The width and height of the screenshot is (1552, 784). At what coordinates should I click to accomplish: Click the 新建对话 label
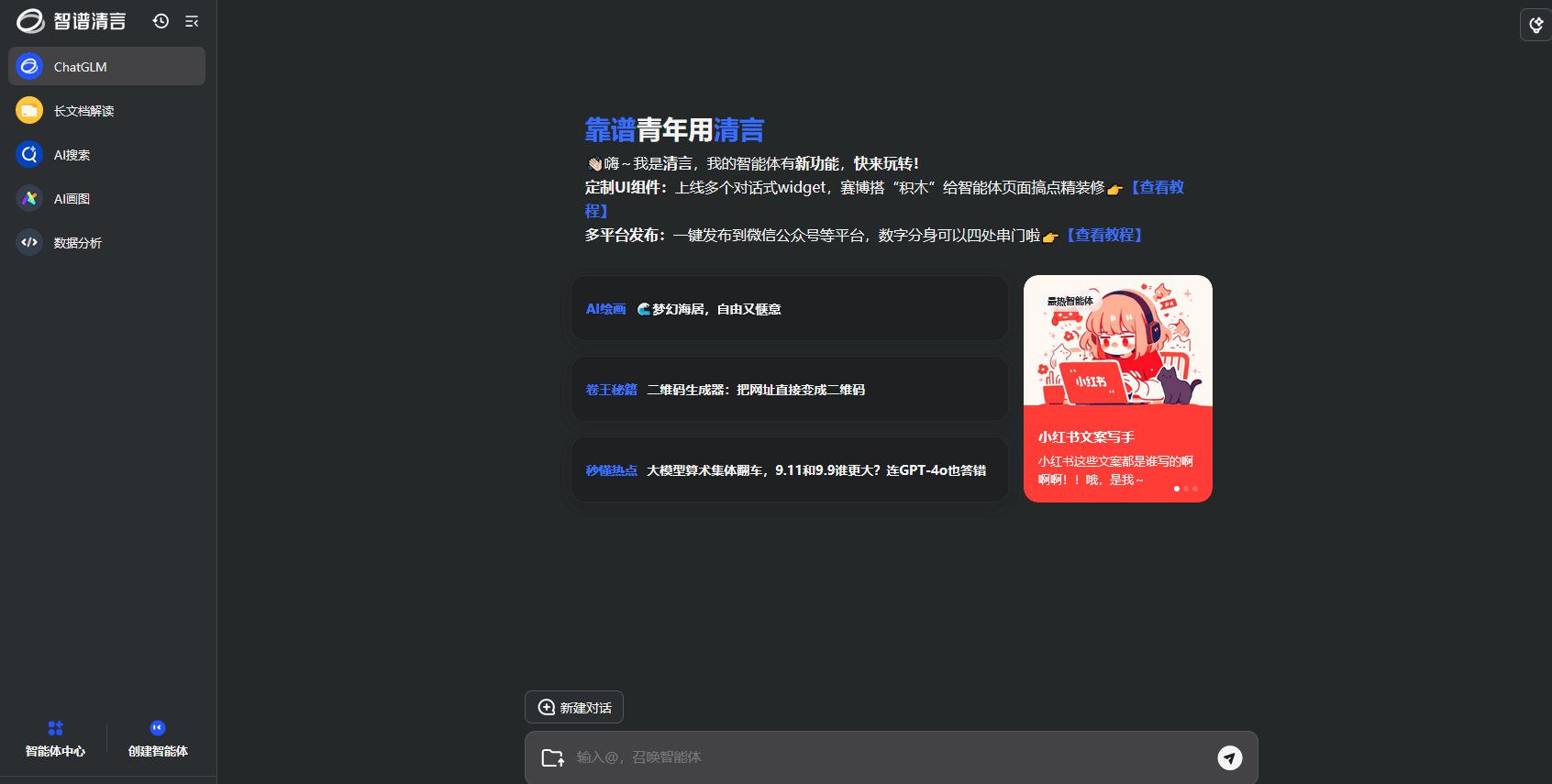585,708
